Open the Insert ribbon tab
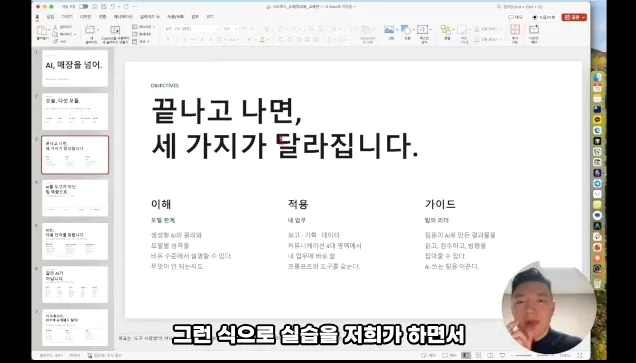 50,17
